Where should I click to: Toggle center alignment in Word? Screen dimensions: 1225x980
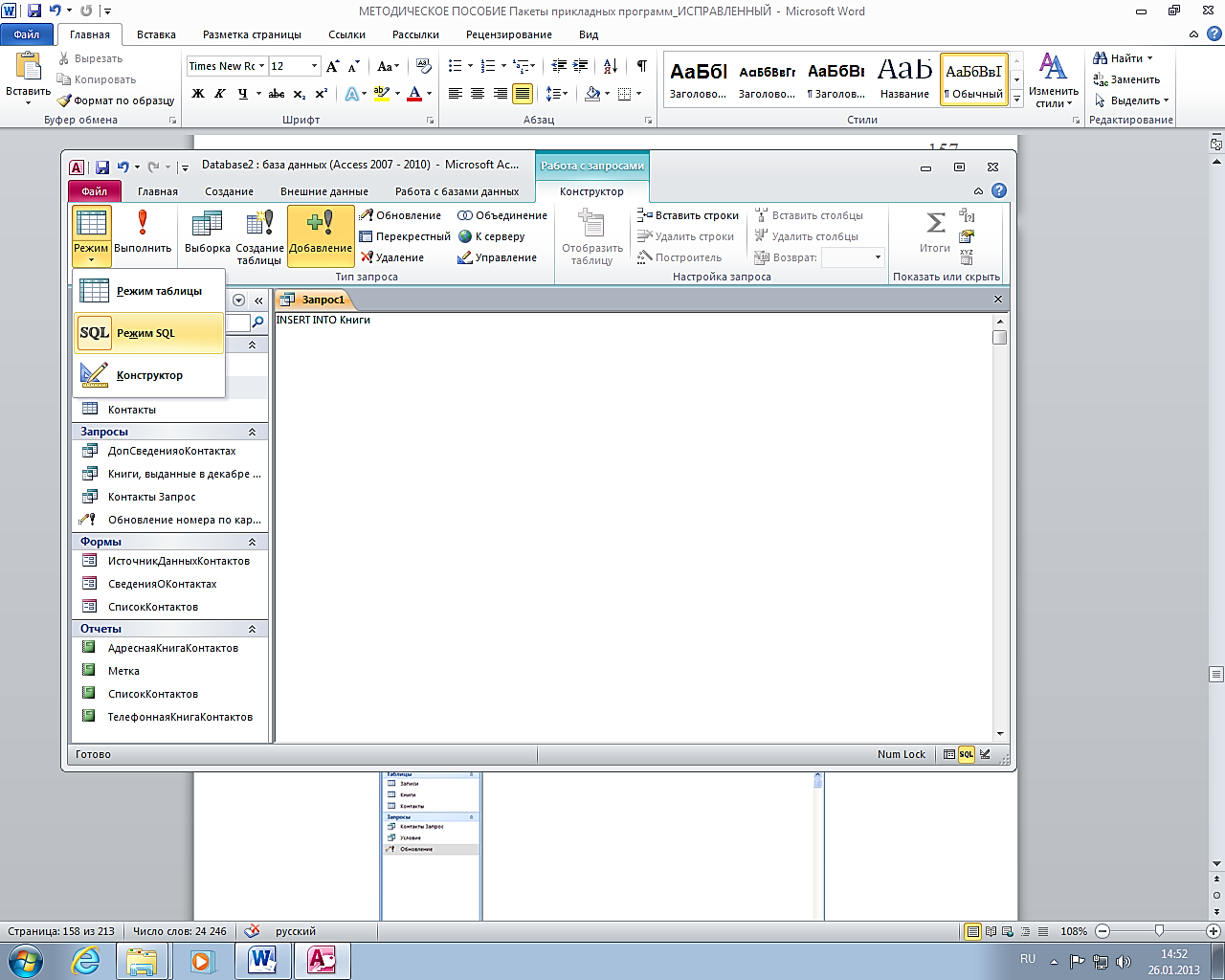(478, 94)
